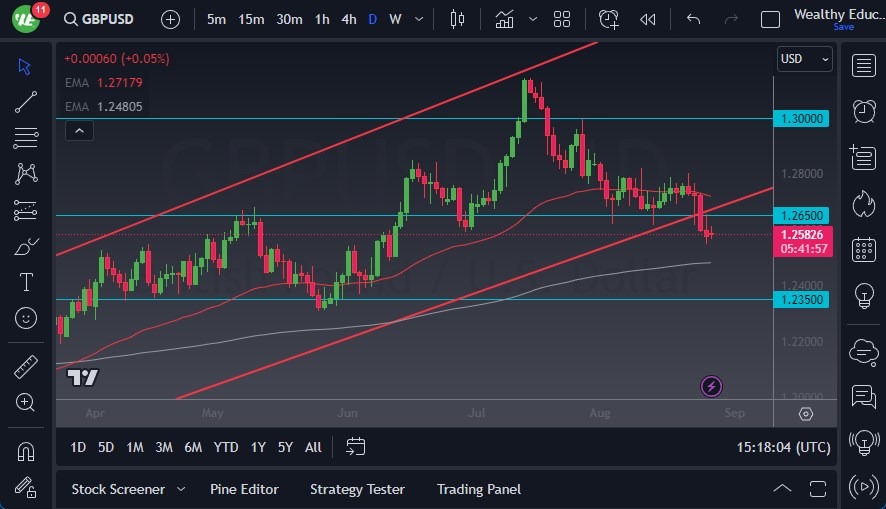The width and height of the screenshot is (886, 509).
Task: Open the Strategy Tester tab
Action: 357,489
